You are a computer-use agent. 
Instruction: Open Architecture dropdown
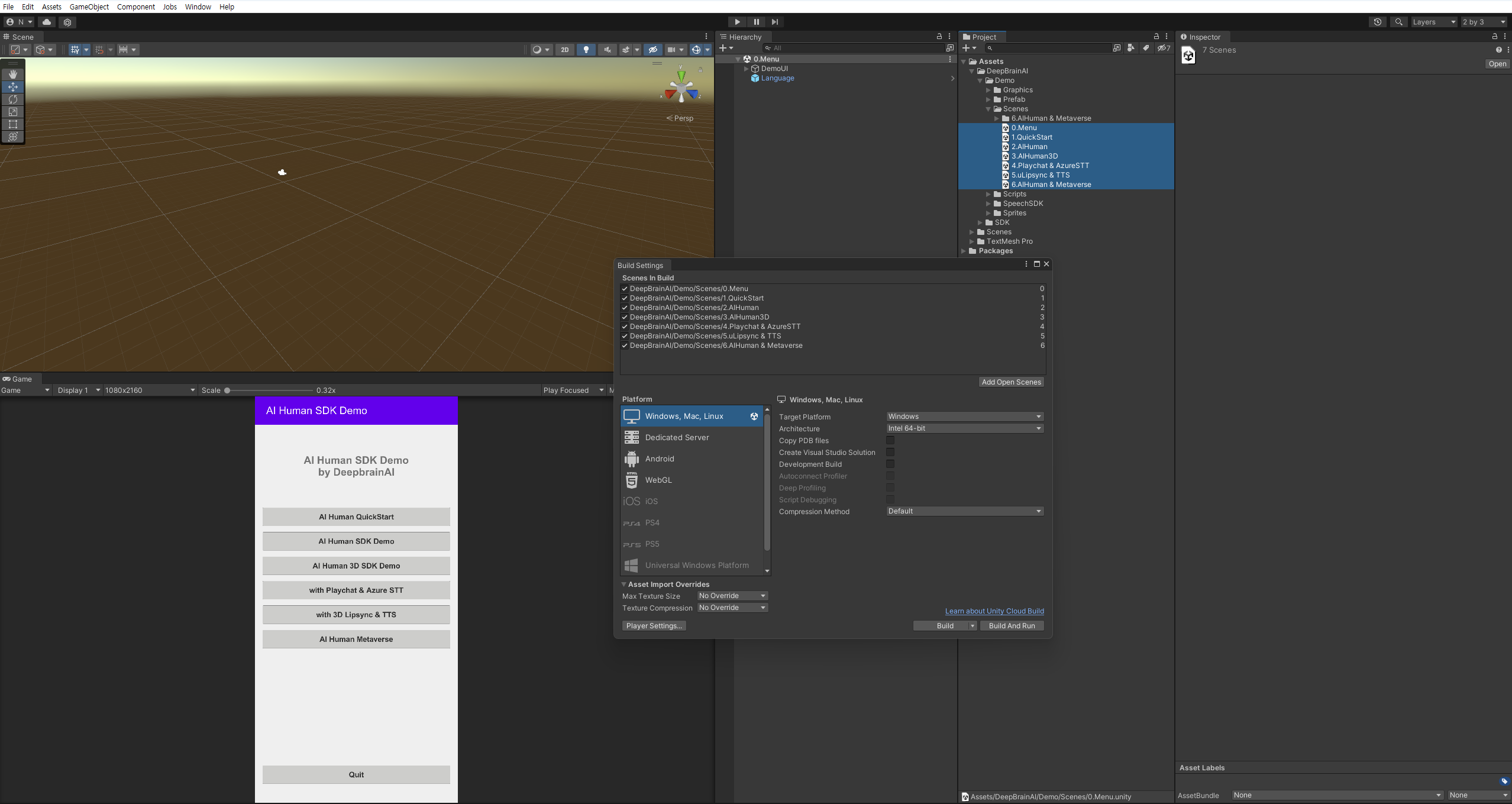point(965,428)
